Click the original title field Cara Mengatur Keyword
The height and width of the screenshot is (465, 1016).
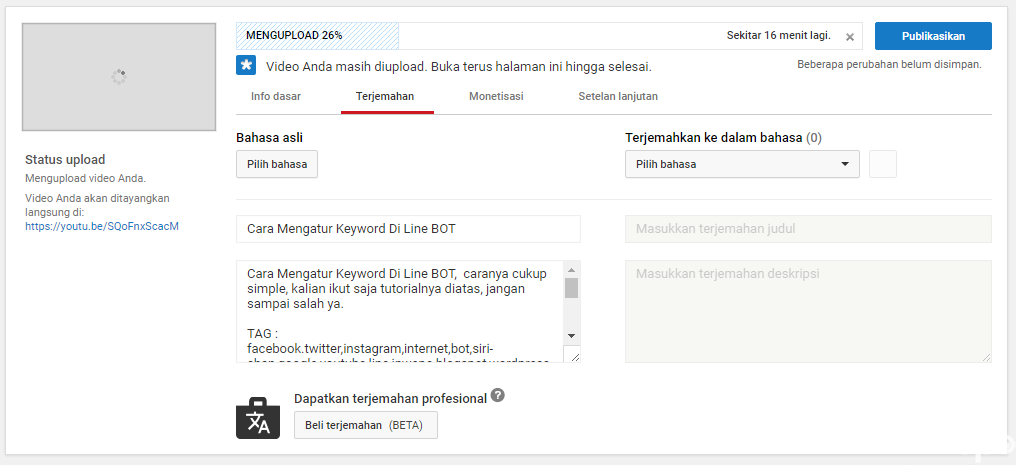408,229
